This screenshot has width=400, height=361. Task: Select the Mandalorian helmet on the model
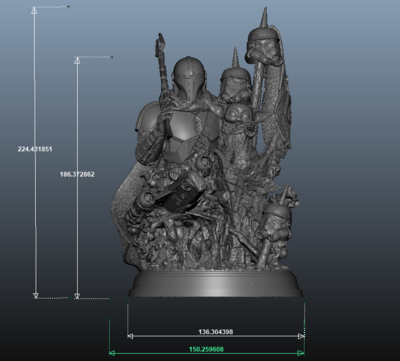pyautogui.click(x=189, y=78)
